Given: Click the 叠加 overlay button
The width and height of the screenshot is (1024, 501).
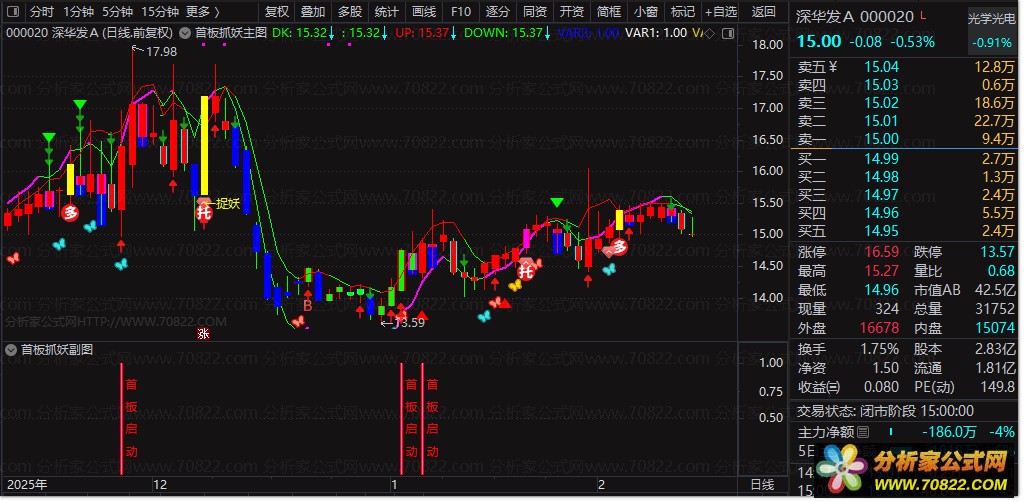Looking at the screenshot, I should (x=313, y=11).
